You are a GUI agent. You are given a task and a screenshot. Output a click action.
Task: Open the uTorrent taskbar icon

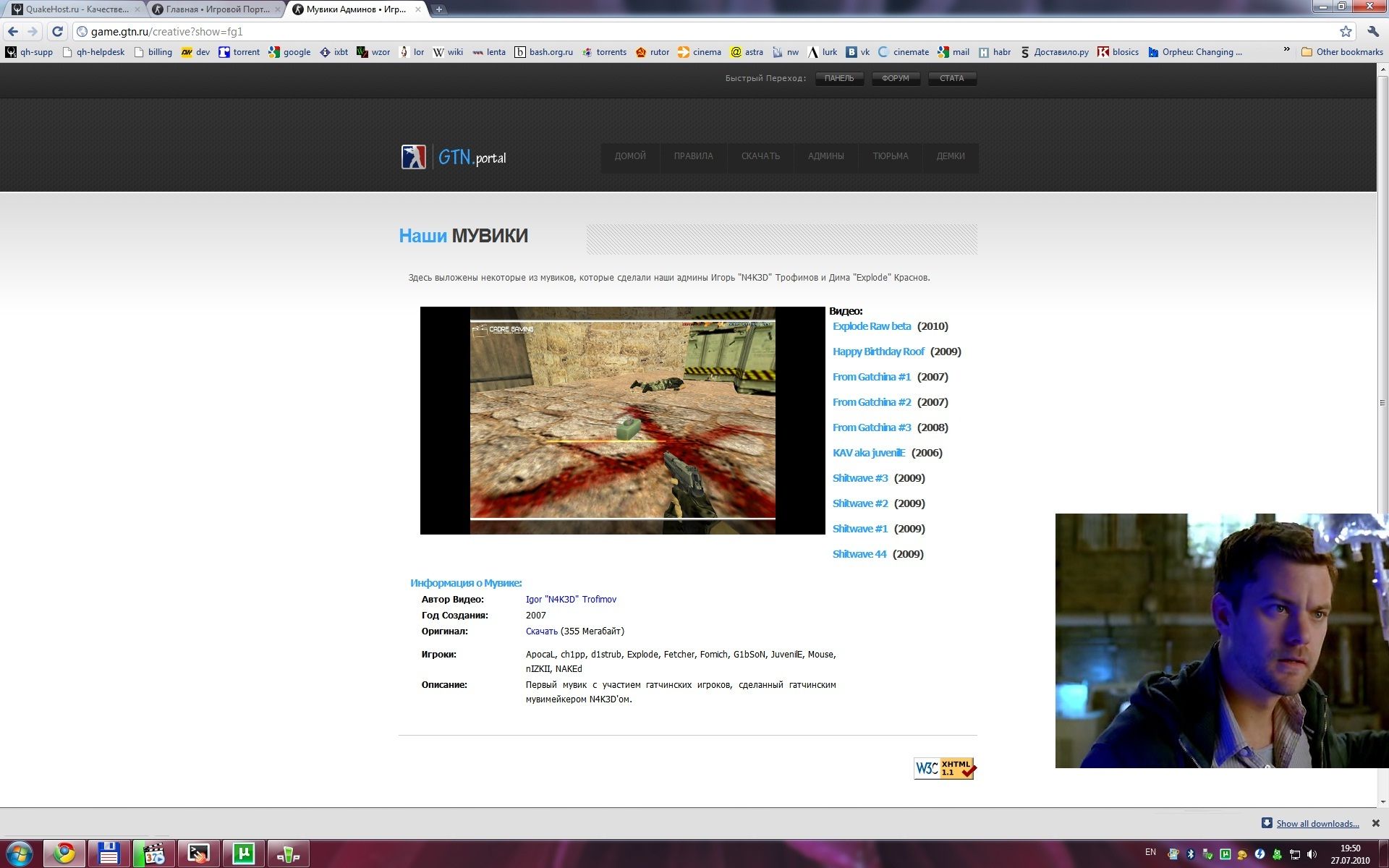243,854
